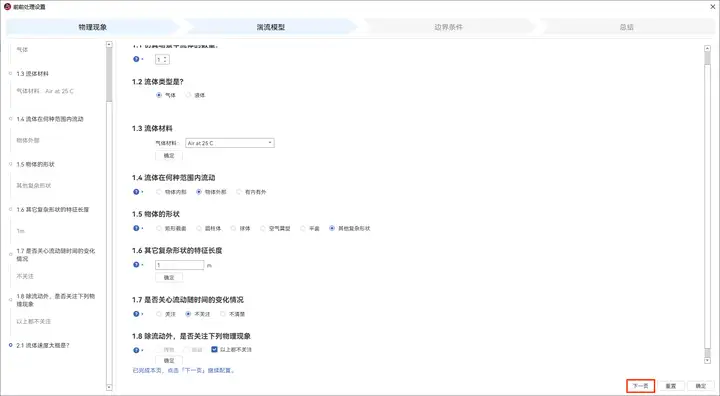This screenshot has height=396, width=720.
Task: Jump to 2.1 流体速度大概是 in sidebar
Action: click(43, 345)
